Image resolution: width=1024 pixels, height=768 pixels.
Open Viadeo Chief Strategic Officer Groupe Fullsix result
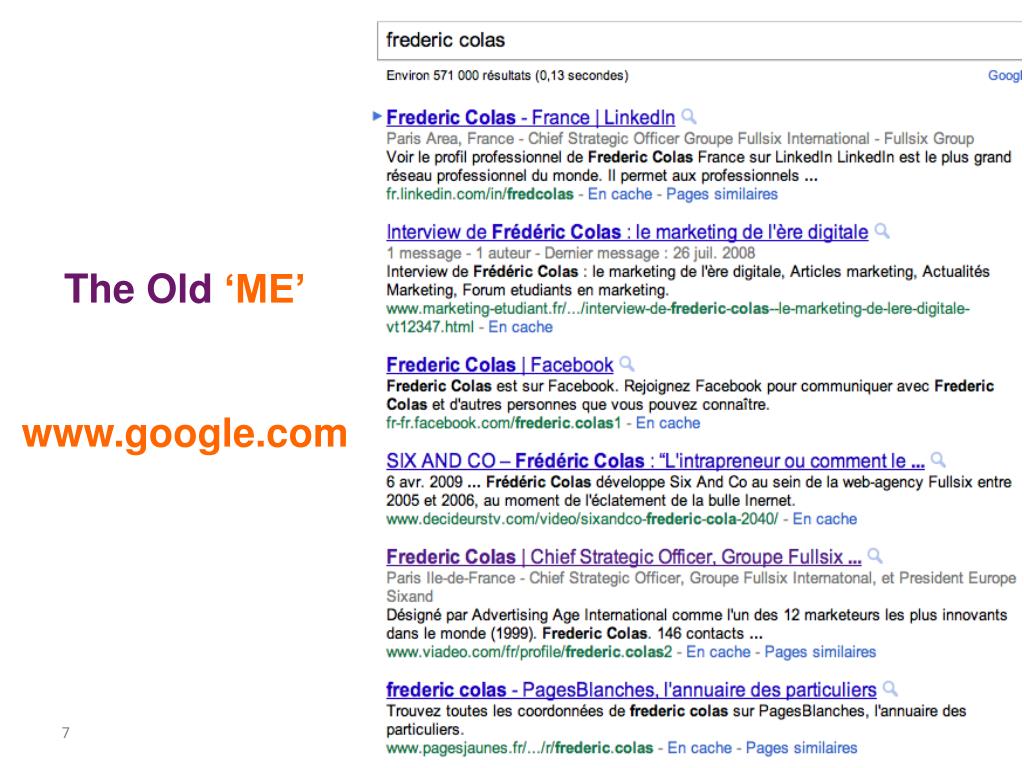point(624,556)
